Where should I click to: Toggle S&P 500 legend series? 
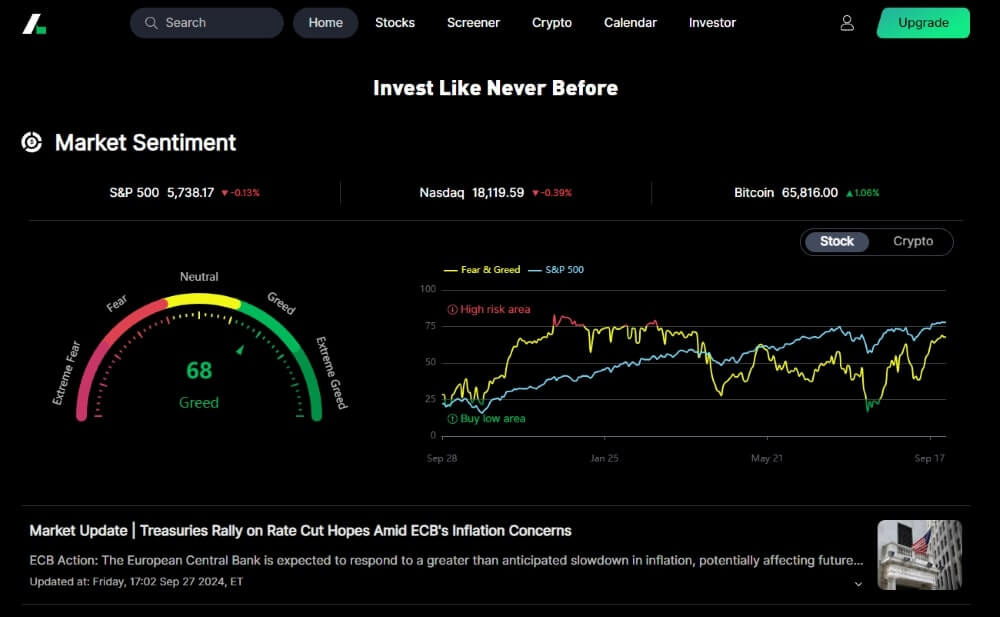[x=556, y=270]
